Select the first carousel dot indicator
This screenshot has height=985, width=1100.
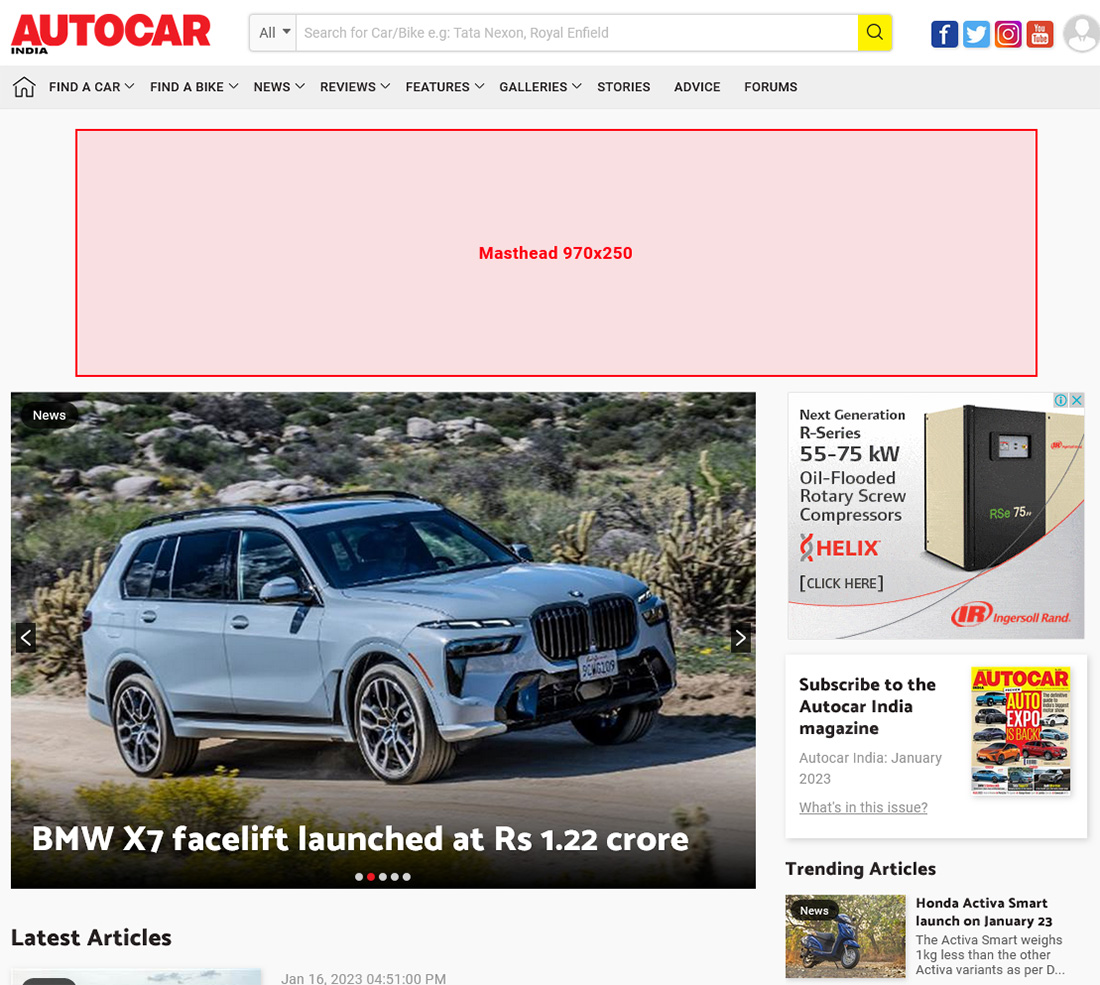click(359, 877)
